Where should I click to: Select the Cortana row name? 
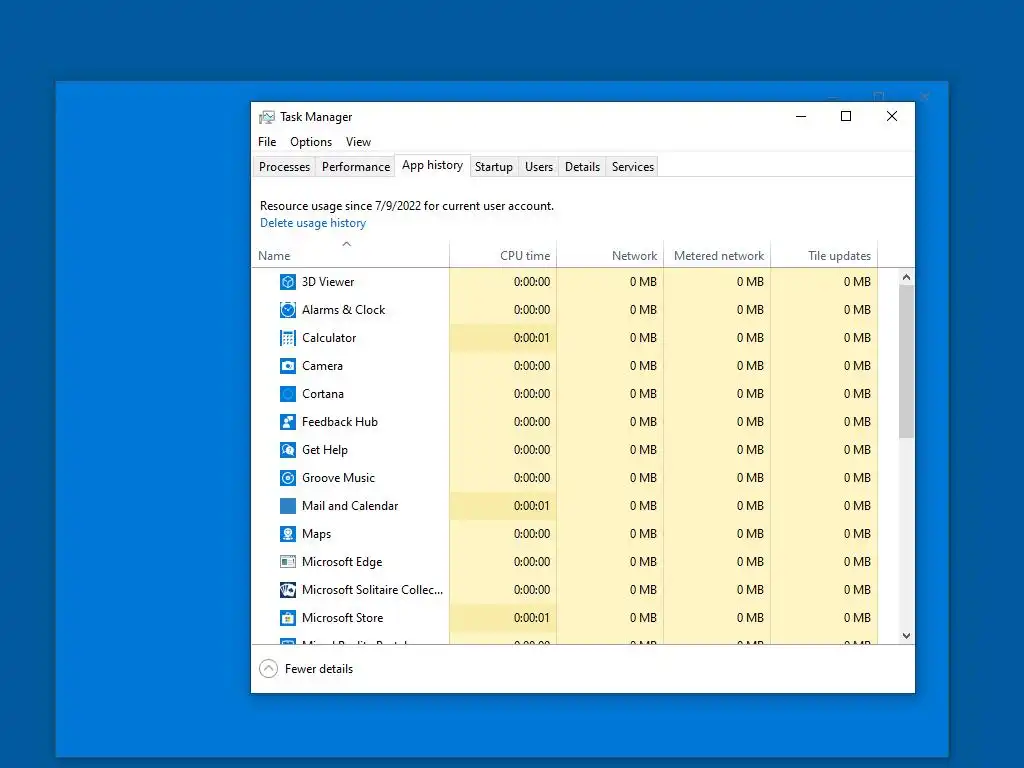tap(323, 394)
